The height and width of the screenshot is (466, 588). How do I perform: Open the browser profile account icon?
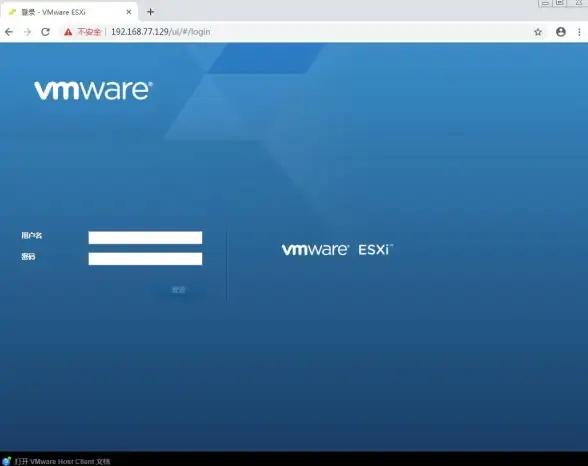561,32
